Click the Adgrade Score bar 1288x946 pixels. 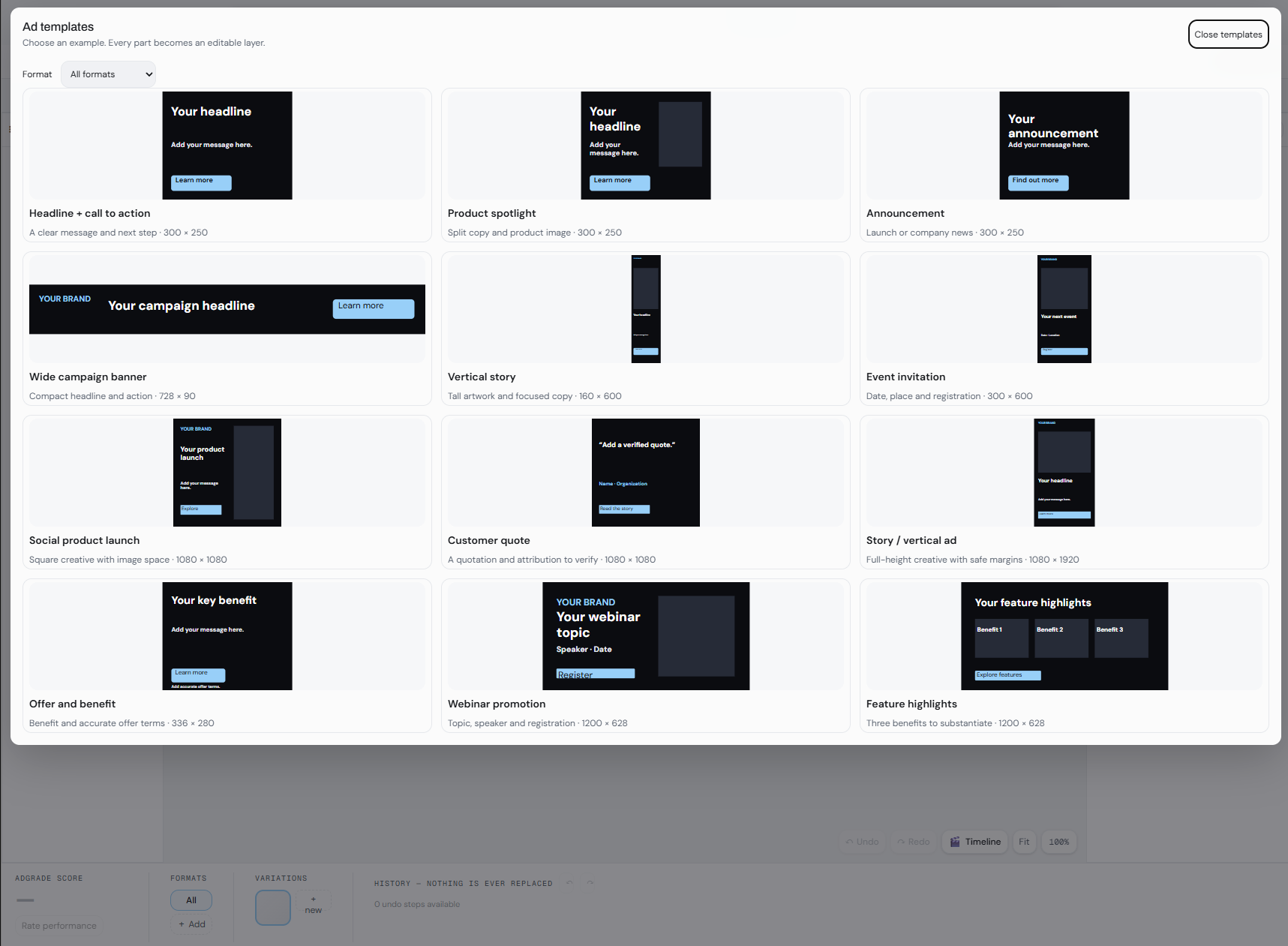coord(26,900)
